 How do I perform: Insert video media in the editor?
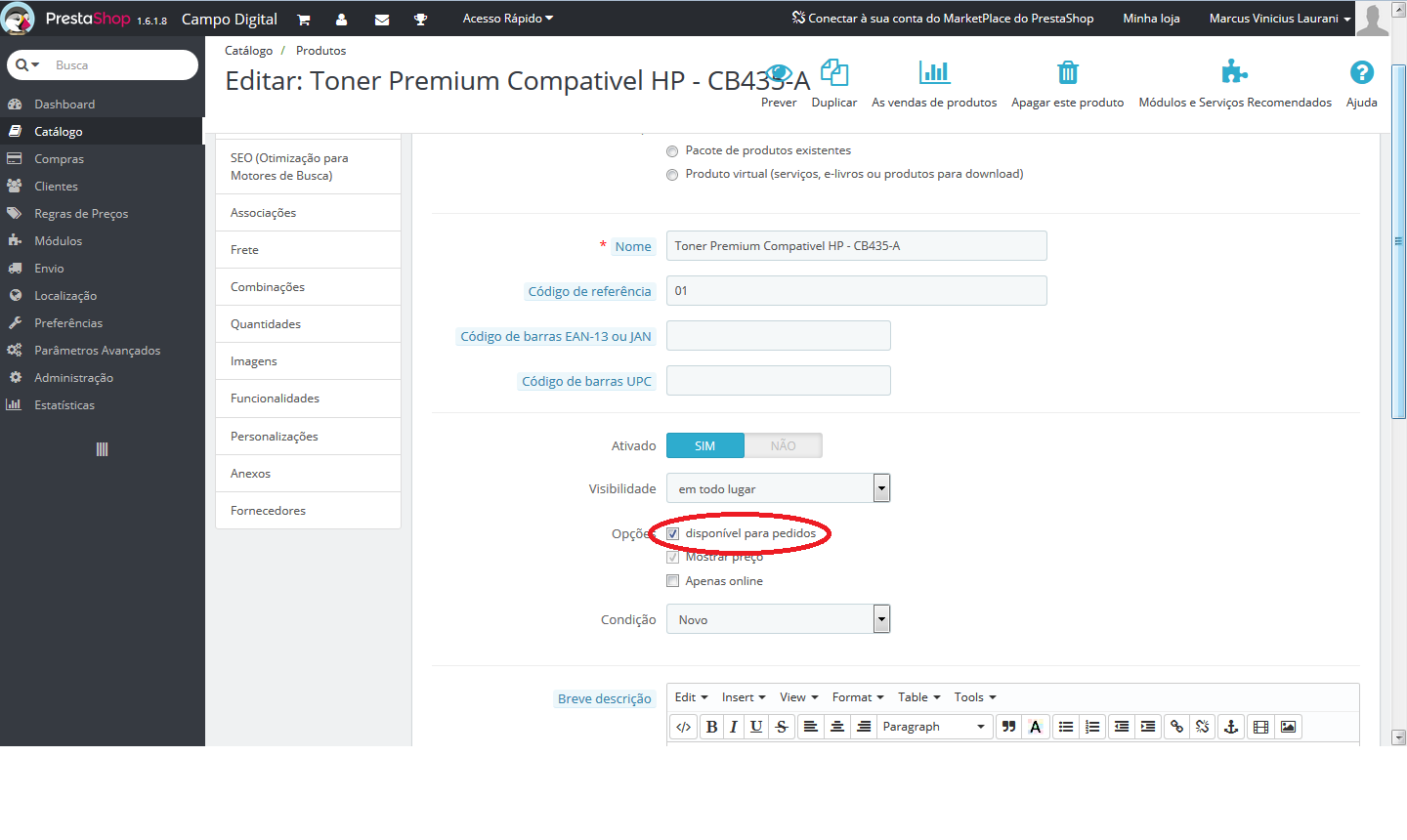click(x=1261, y=727)
